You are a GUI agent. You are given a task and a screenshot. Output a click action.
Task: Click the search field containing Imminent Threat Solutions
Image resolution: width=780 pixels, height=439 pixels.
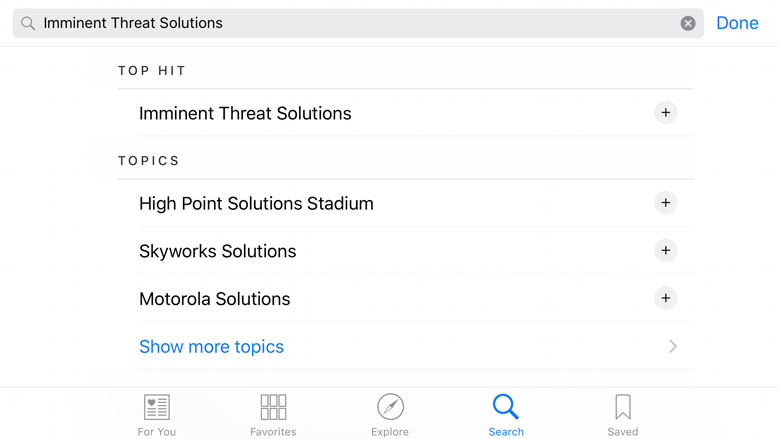pyautogui.click(x=358, y=23)
